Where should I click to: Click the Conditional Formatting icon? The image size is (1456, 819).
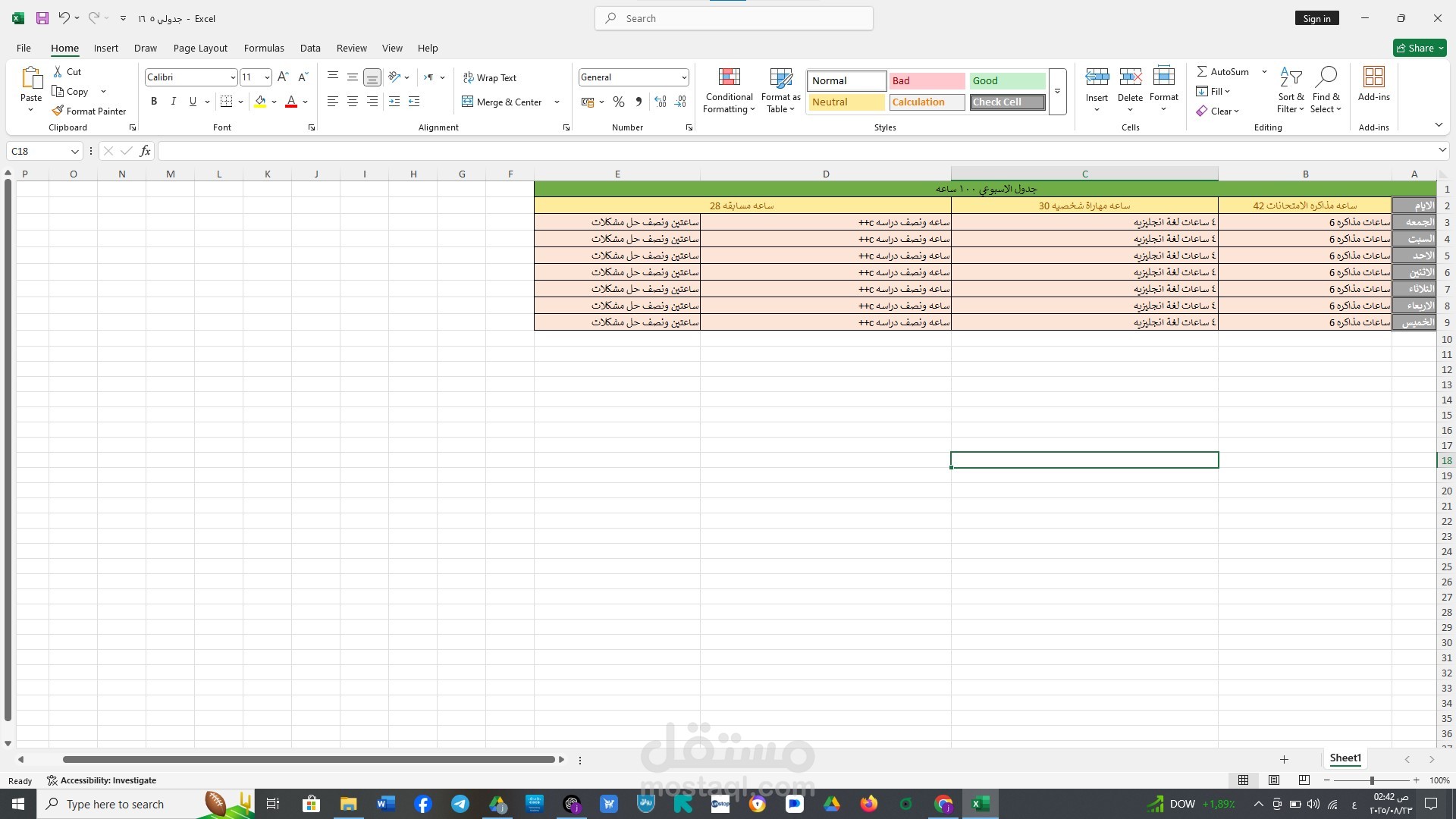click(x=729, y=77)
